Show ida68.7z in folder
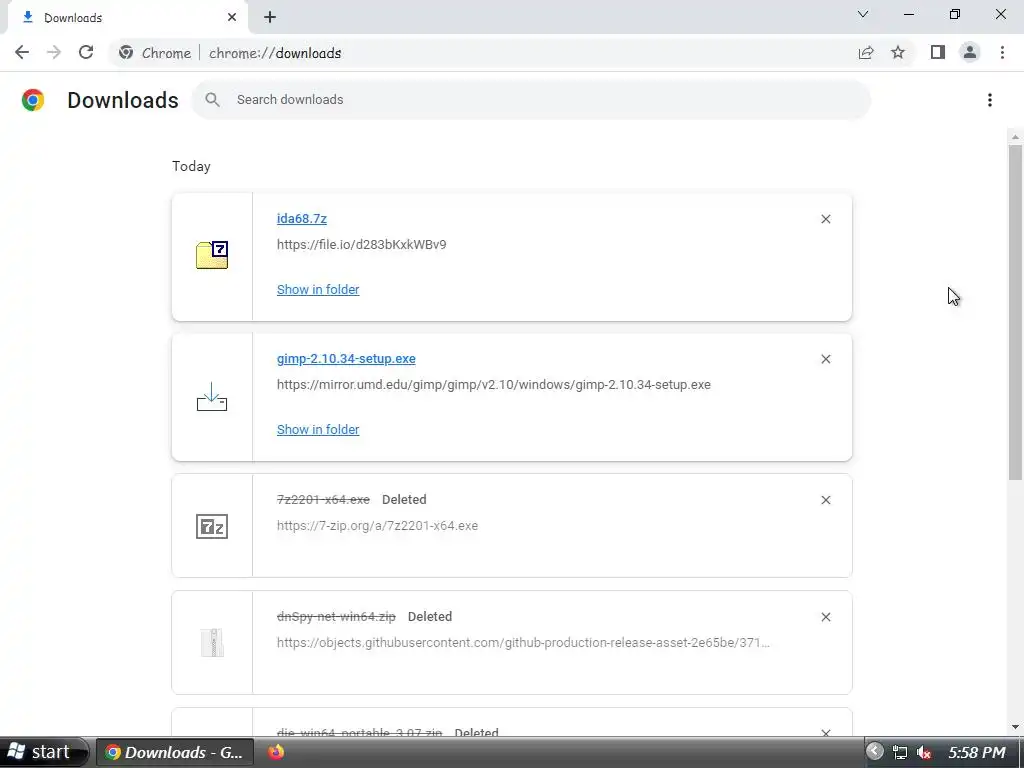Viewport: 1024px width, 768px height. 318,289
